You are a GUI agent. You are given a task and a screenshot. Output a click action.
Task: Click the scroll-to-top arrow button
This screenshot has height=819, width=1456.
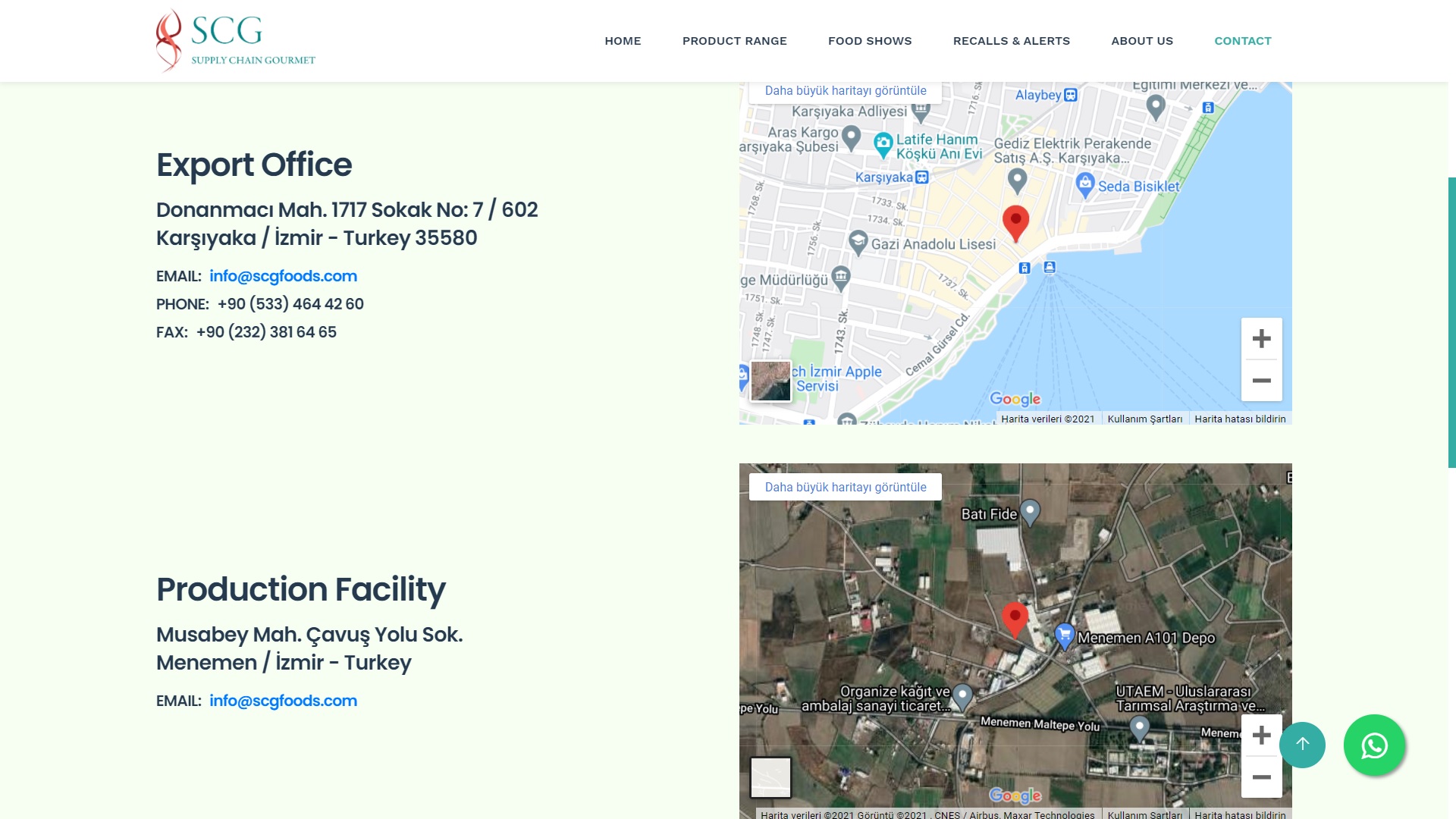(1302, 745)
